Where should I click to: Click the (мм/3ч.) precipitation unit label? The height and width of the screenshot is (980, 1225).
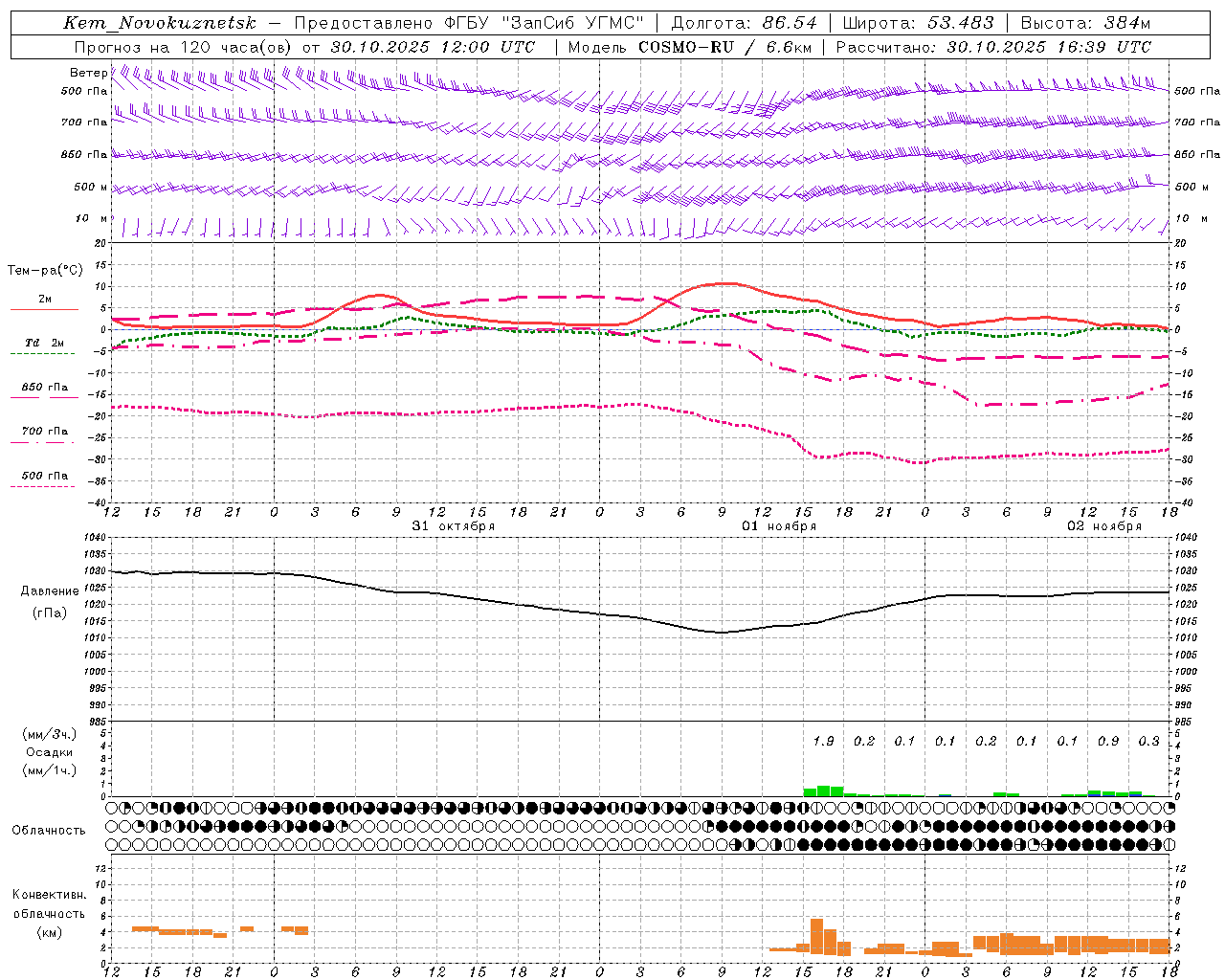coord(49,735)
